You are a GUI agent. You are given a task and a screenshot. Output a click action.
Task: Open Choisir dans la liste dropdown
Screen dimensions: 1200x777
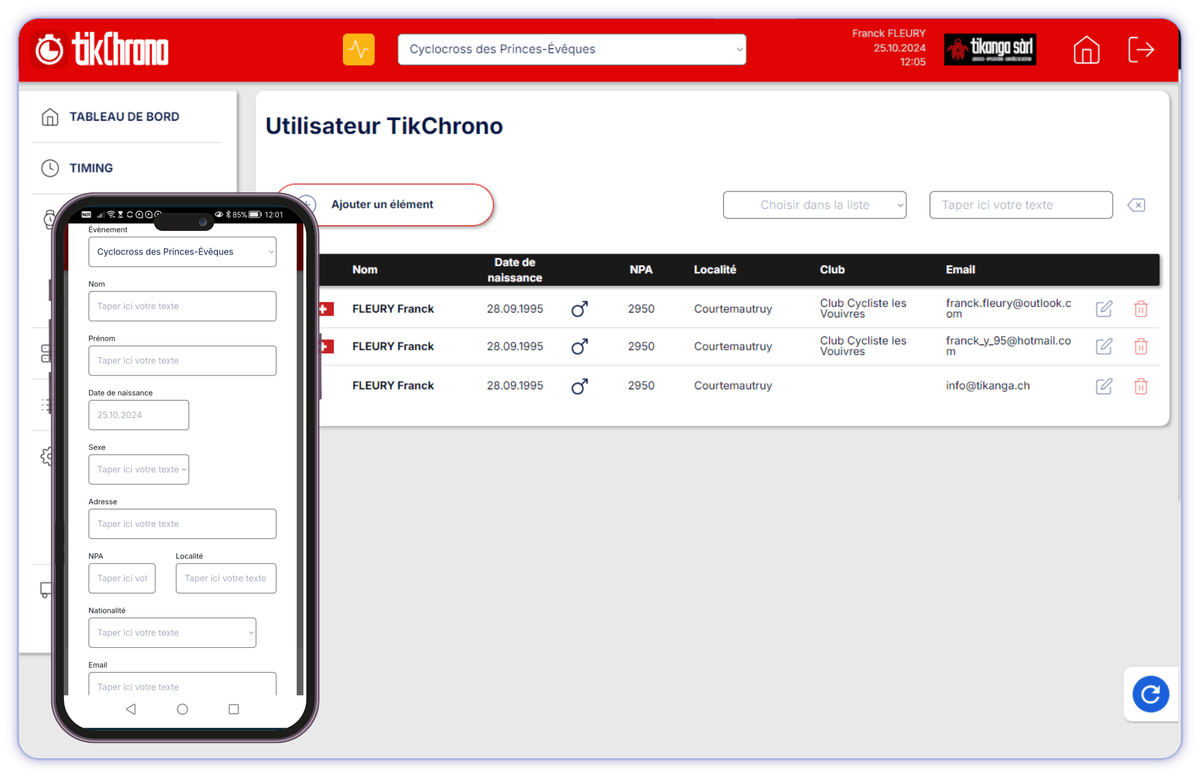click(x=815, y=205)
